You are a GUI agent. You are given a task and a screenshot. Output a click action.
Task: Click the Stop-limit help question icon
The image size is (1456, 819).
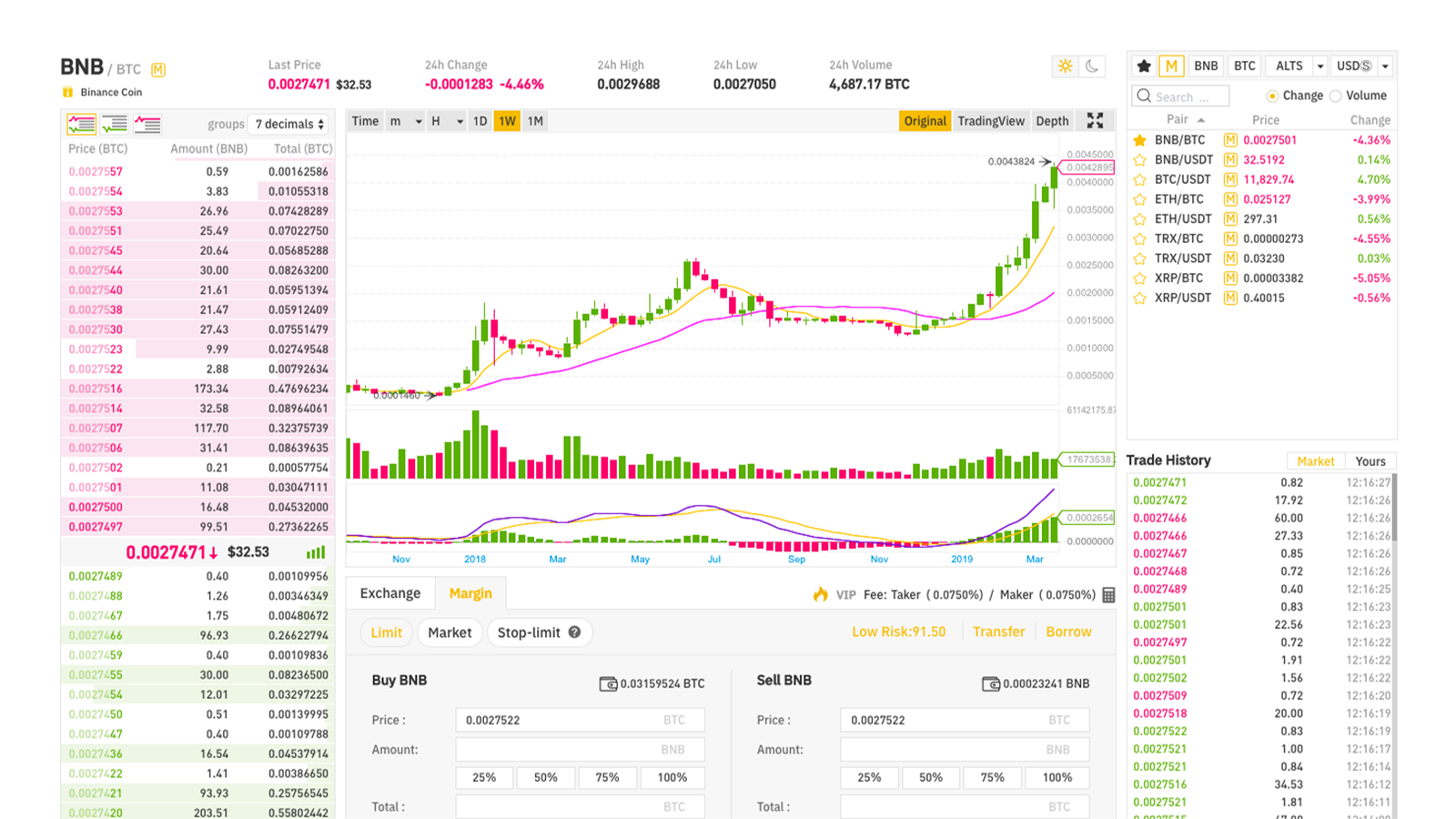coord(574,632)
